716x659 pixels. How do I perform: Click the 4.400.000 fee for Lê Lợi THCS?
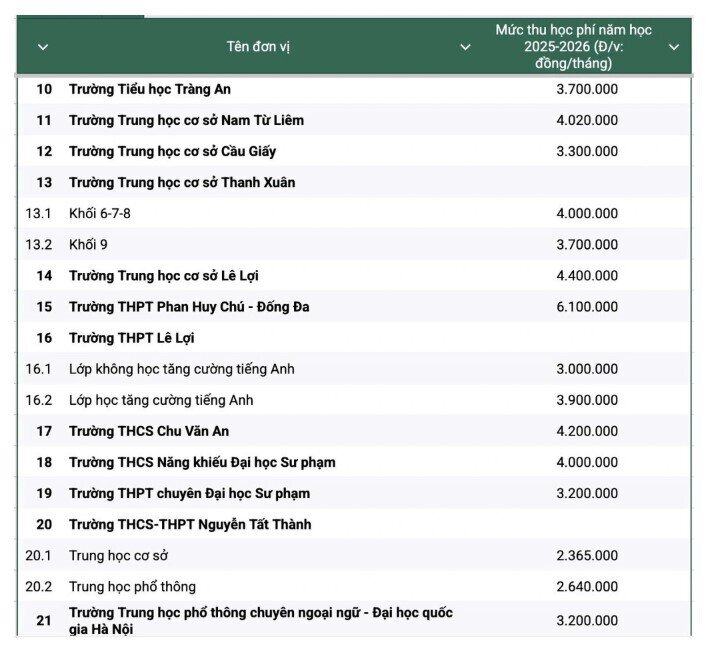click(587, 275)
